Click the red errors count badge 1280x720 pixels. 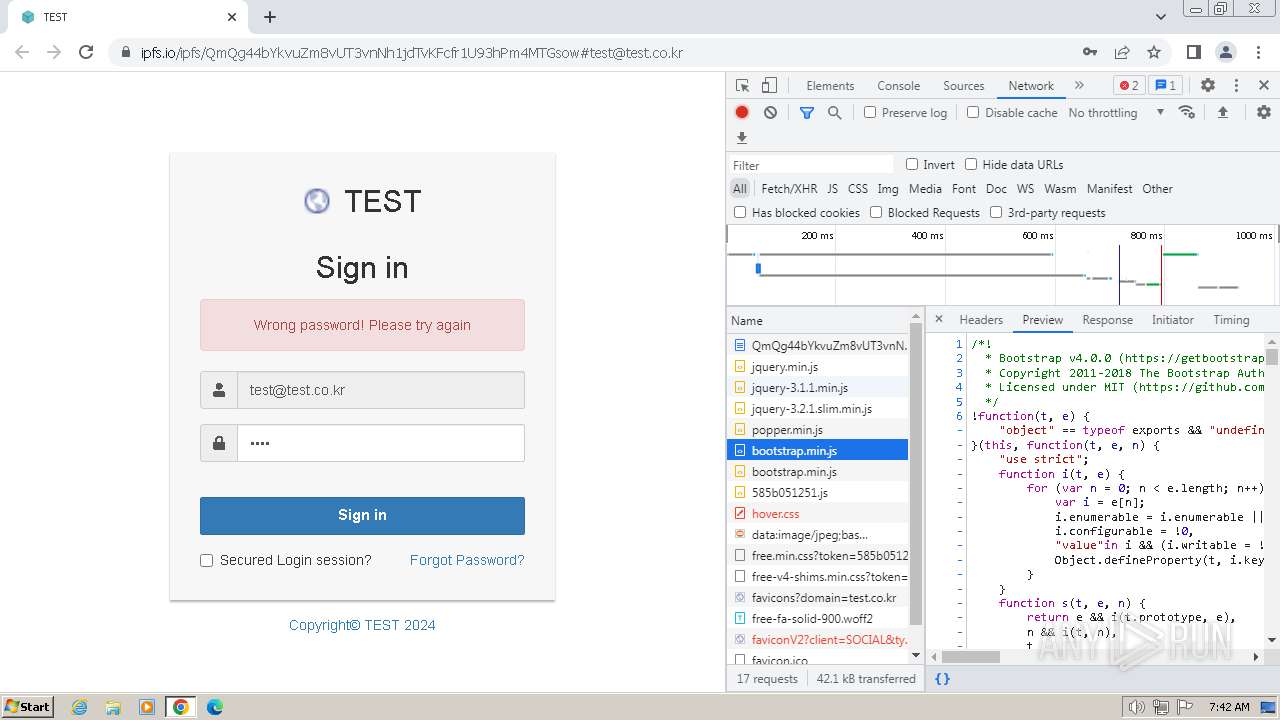click(x=1129, y=86)
